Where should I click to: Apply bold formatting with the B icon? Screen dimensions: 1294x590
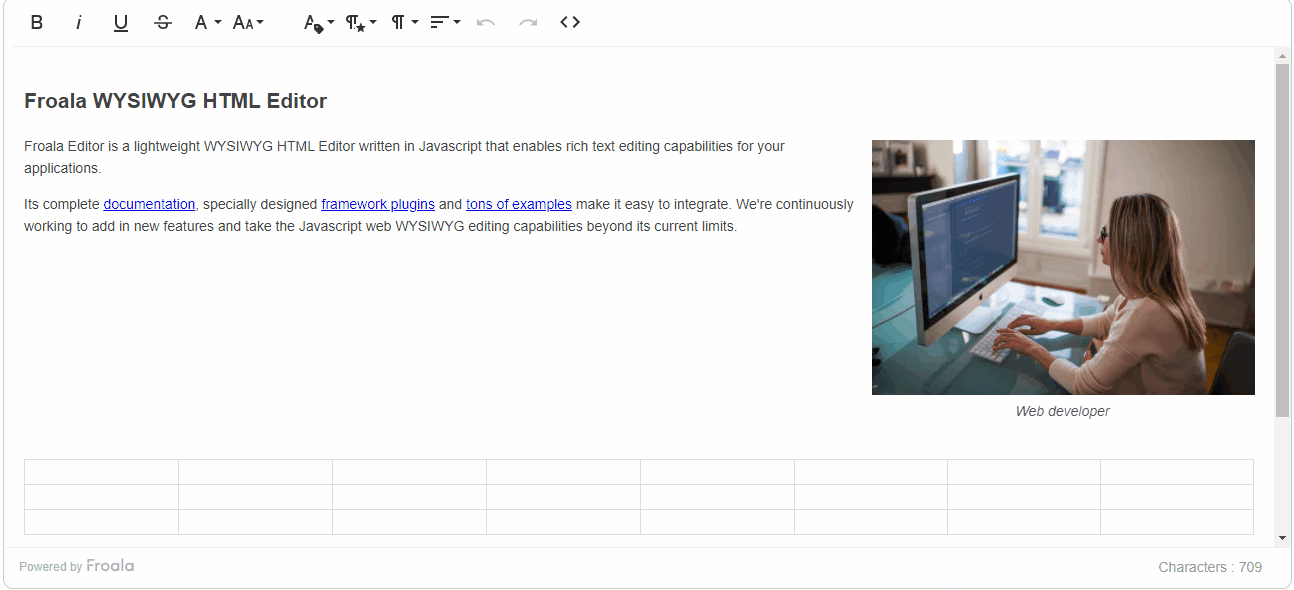pyautogui.click(x=37, y=21)
